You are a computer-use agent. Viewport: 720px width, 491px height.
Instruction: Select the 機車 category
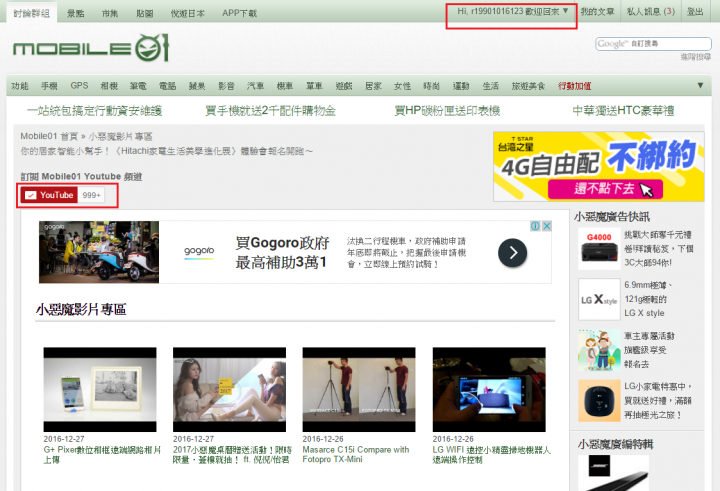coord(285,86)
